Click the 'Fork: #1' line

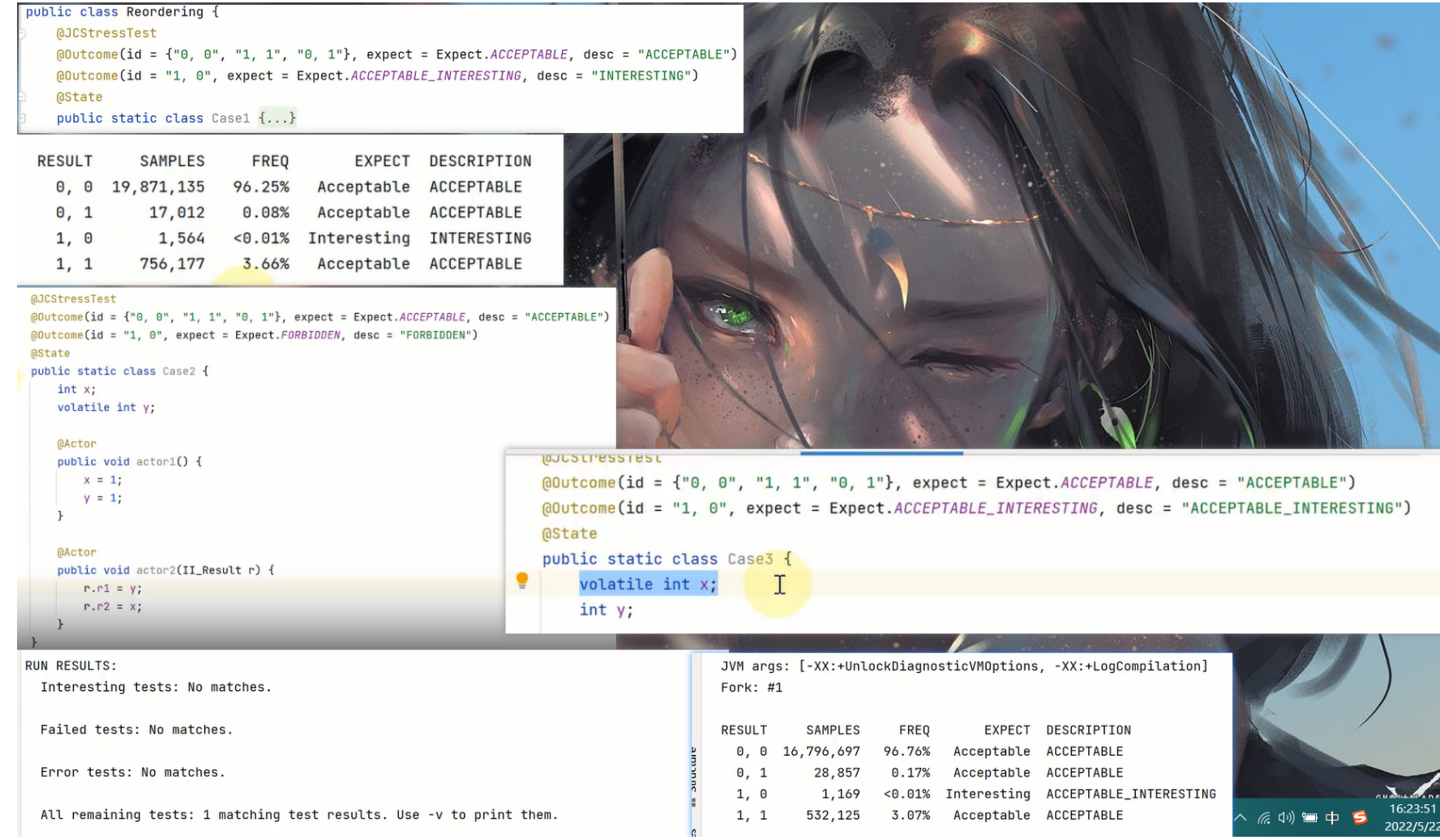[x=752, y=688]
